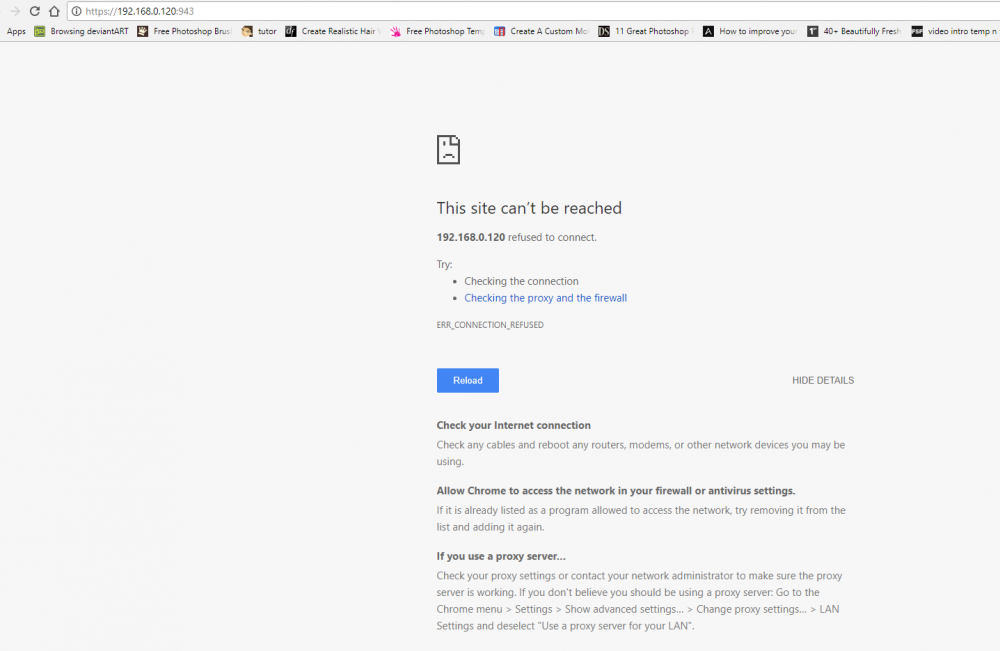
Task: Click 'Check your Internet connection' heading
Action: click(x=513, y=425)
